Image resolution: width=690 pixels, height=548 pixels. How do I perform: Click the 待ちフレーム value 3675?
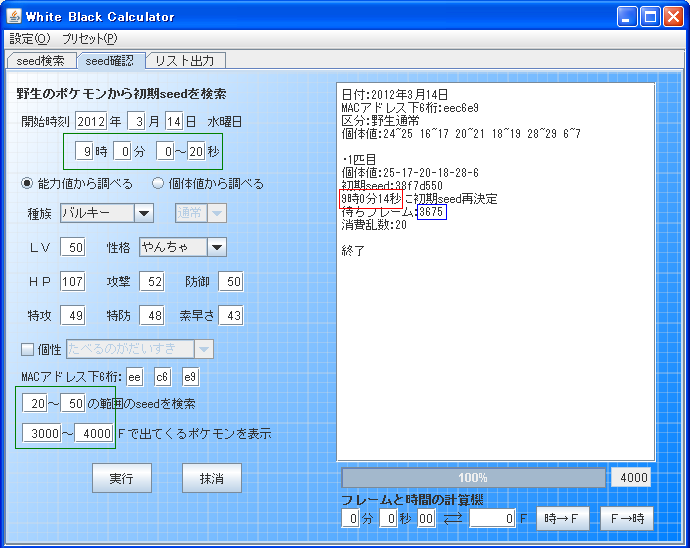(x=431, y=212)
